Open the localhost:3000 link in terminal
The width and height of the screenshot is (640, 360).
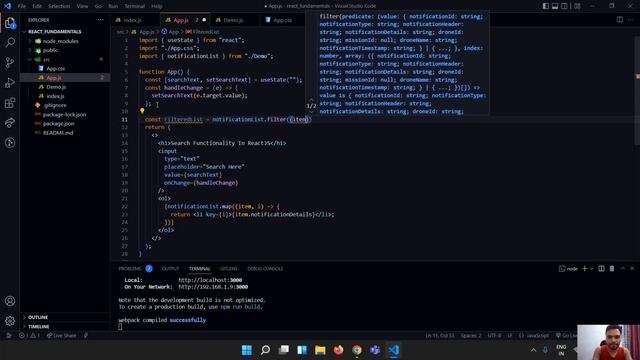tap(210, 280)
